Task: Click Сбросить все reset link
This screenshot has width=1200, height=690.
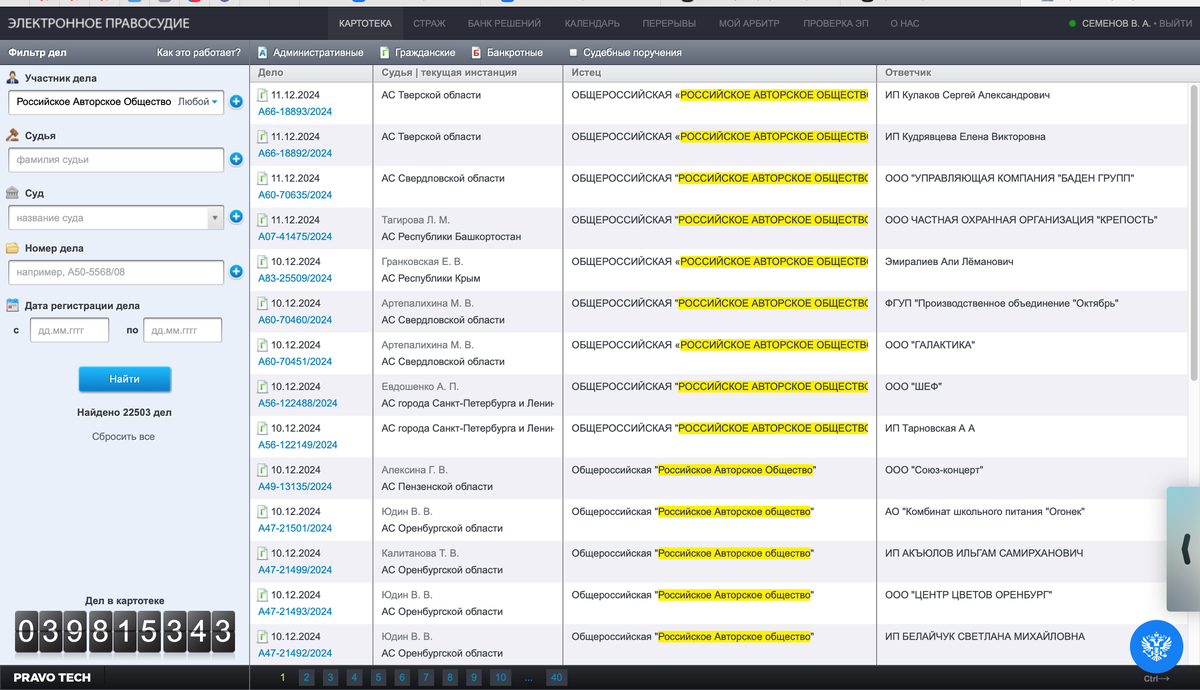Action: (x=124, y=437)
